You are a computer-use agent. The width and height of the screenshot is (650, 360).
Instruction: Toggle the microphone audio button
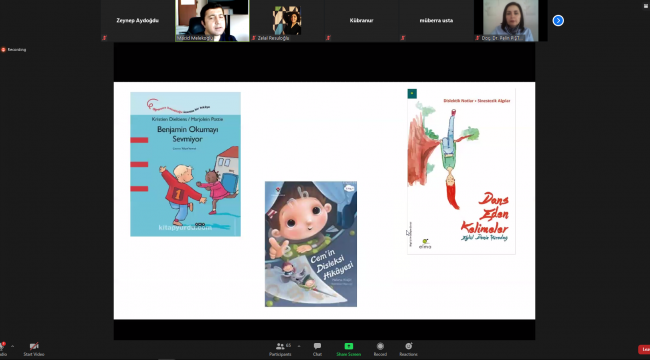coord(2,349)
